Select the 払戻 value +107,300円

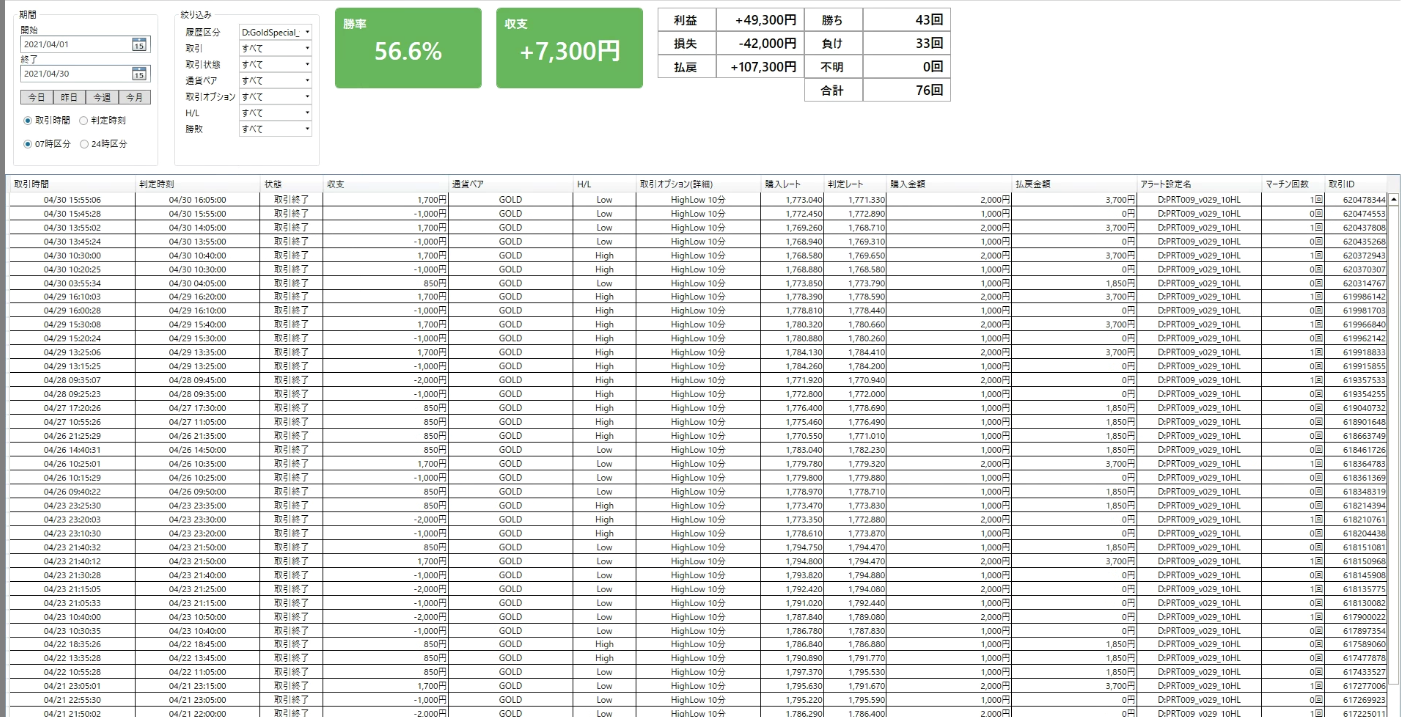point(761,66)
